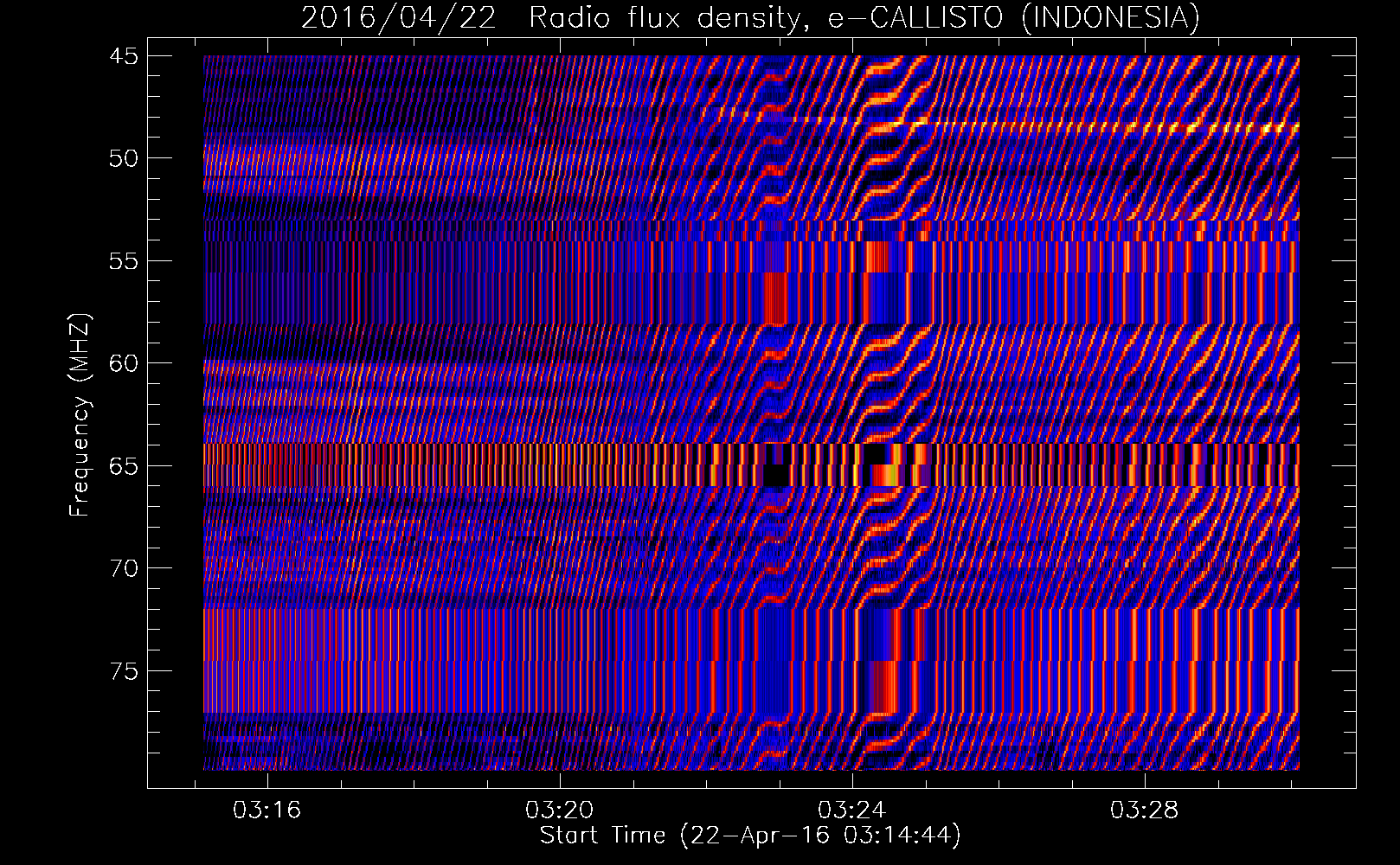
Task: Select the 03:24 time tick label
Action: tap(852, 811)
